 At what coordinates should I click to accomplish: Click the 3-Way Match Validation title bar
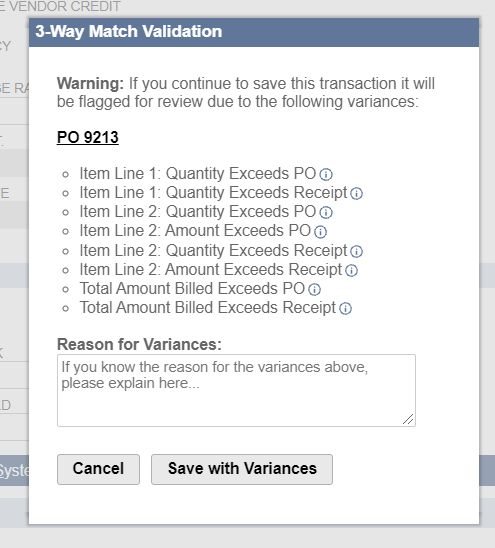tap(254, 32)
